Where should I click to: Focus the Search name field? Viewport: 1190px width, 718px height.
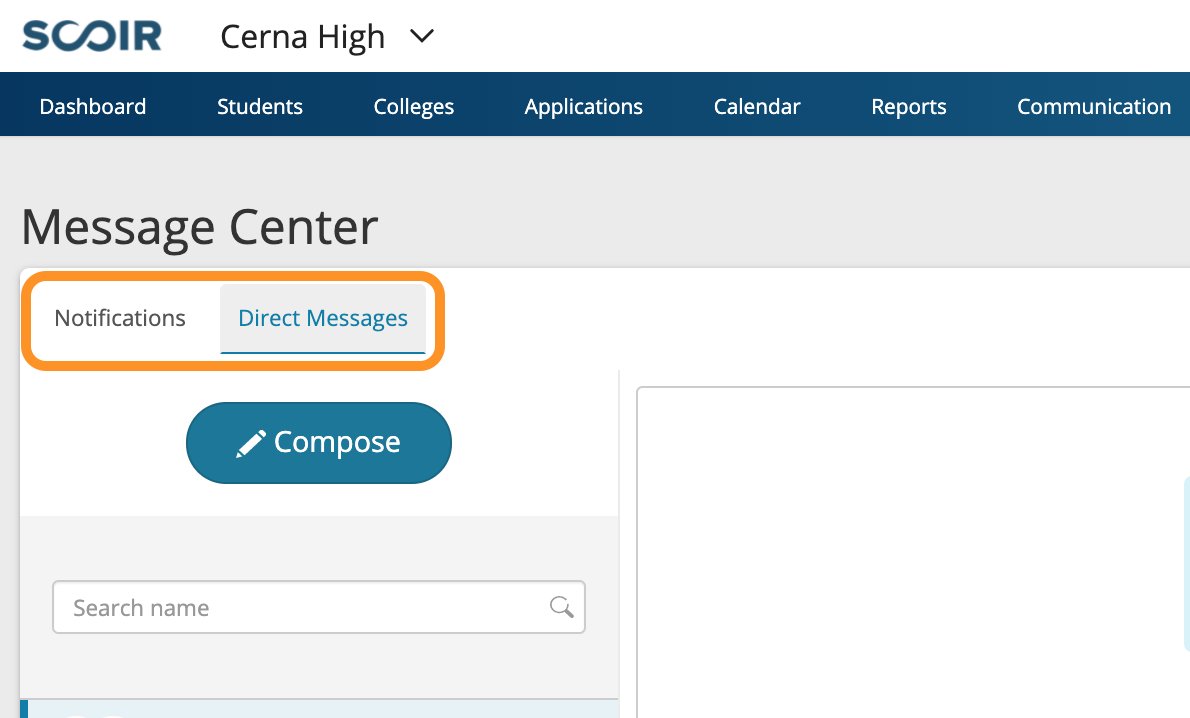(x=319, y=607)
